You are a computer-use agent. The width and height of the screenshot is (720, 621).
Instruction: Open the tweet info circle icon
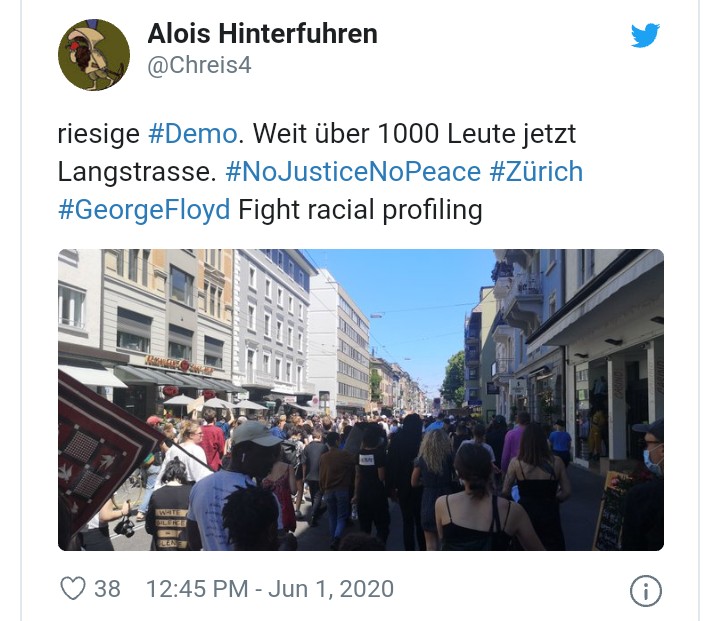point(646,591)
